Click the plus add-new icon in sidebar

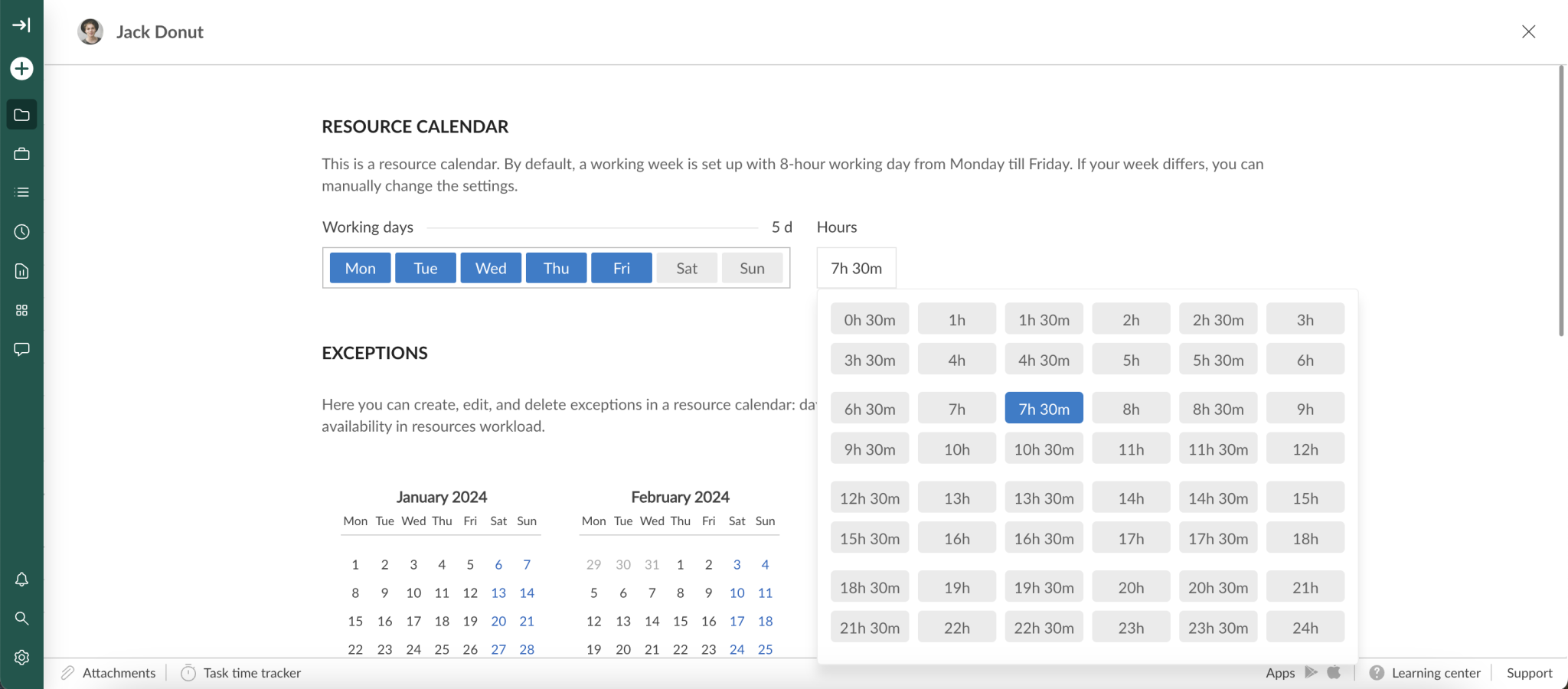click(21, 68)
